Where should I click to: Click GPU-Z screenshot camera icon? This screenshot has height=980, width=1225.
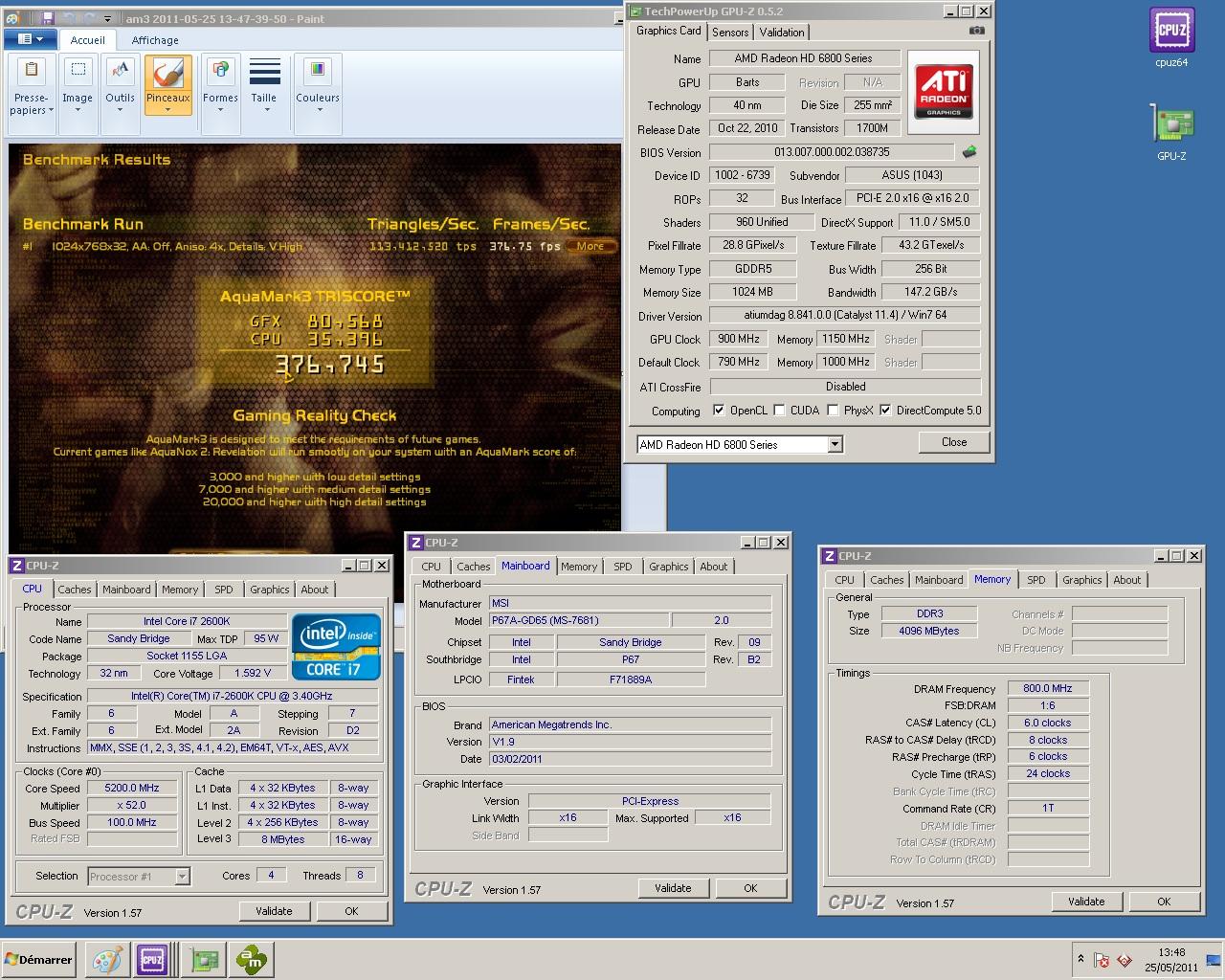click(x=976, y=31)
